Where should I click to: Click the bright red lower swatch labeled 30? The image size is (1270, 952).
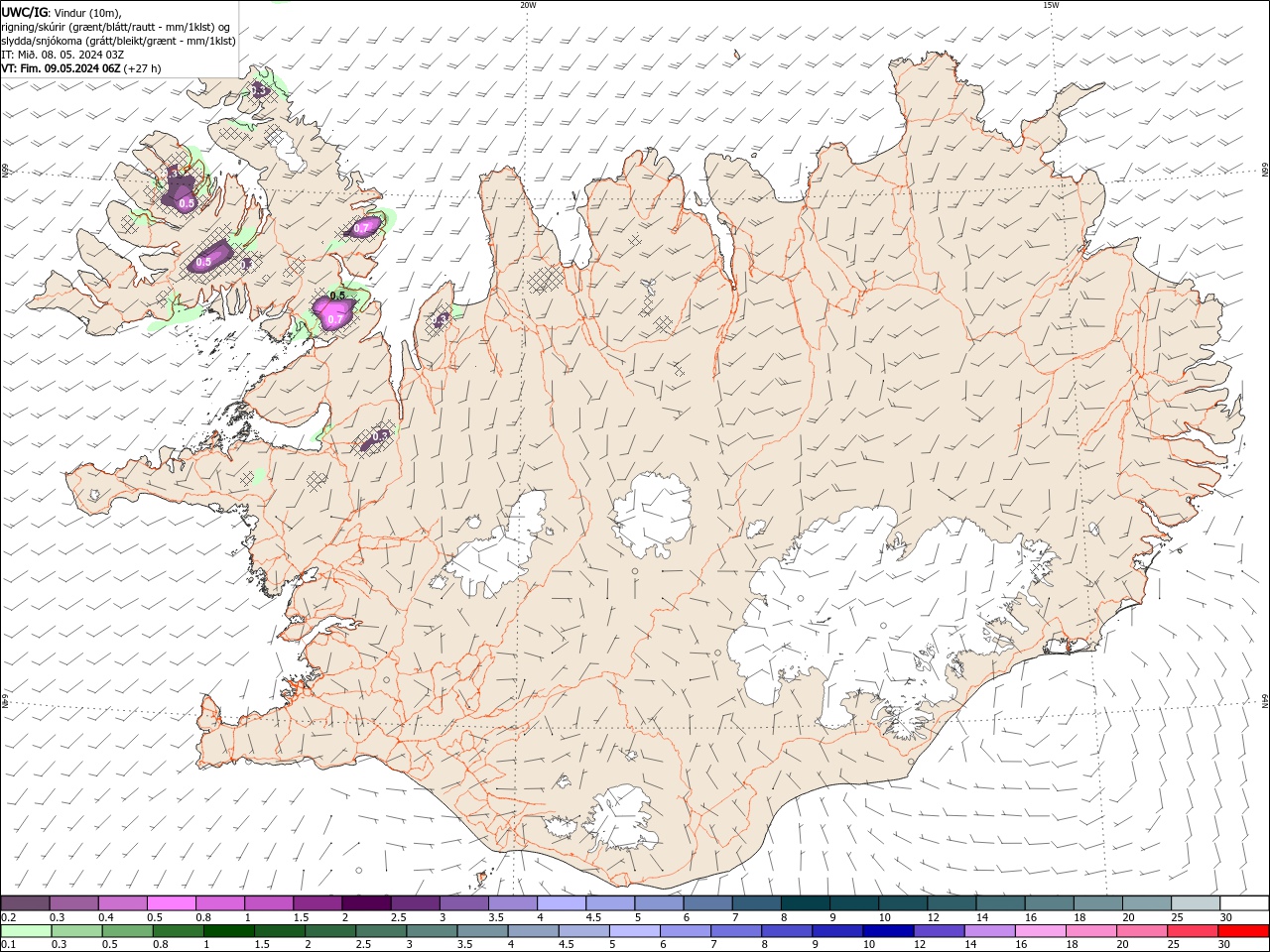click(1243, 931)
